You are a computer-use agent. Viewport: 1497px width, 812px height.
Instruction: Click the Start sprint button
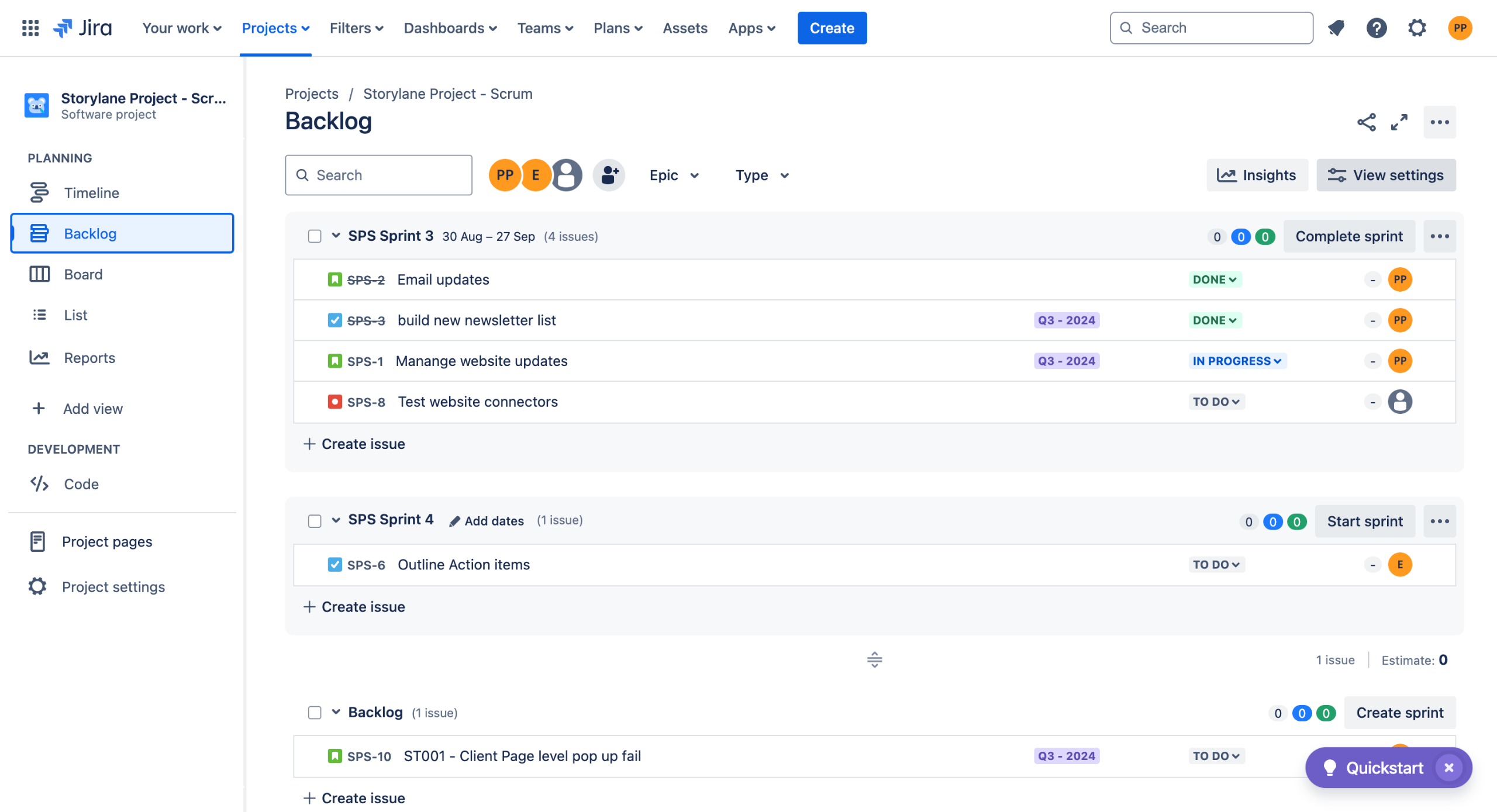pyautogui.click(x=1364, y=521)
